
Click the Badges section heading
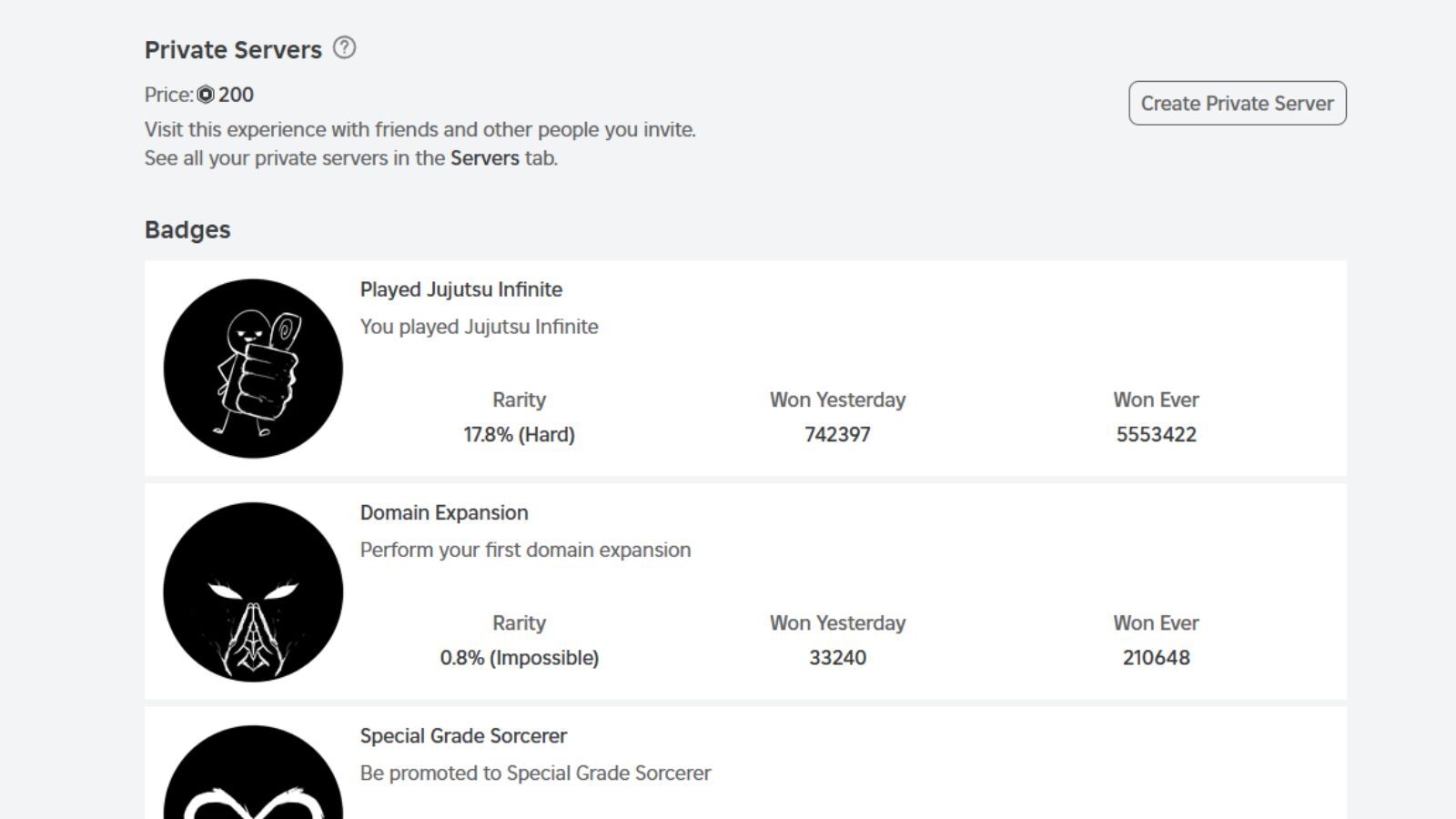coord(187,229)
